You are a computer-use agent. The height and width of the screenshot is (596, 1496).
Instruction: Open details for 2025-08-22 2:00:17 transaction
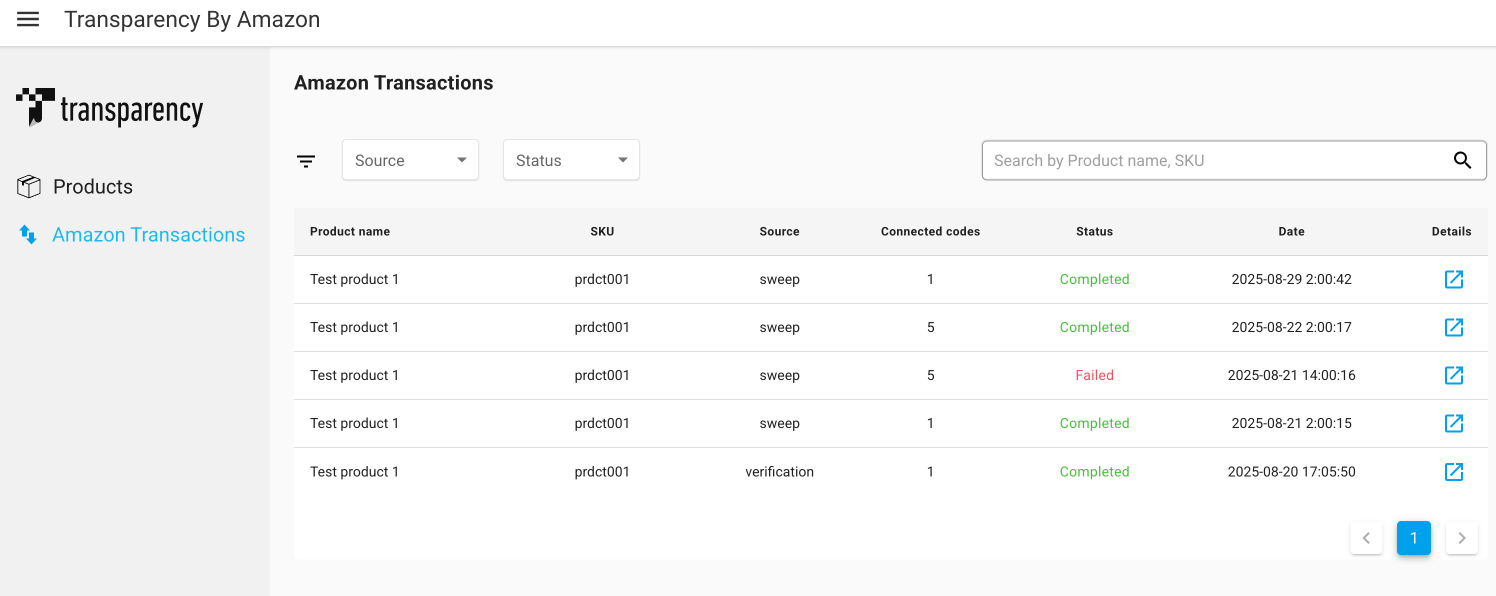pos(1454,327)
